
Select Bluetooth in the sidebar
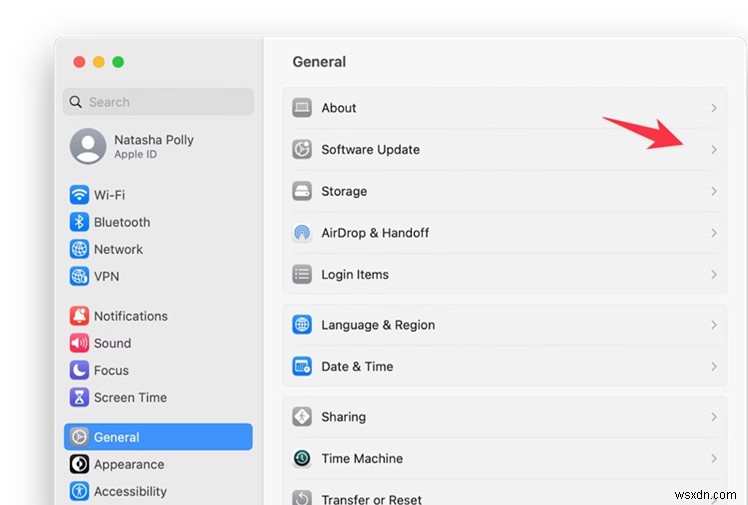coord(158,222)
